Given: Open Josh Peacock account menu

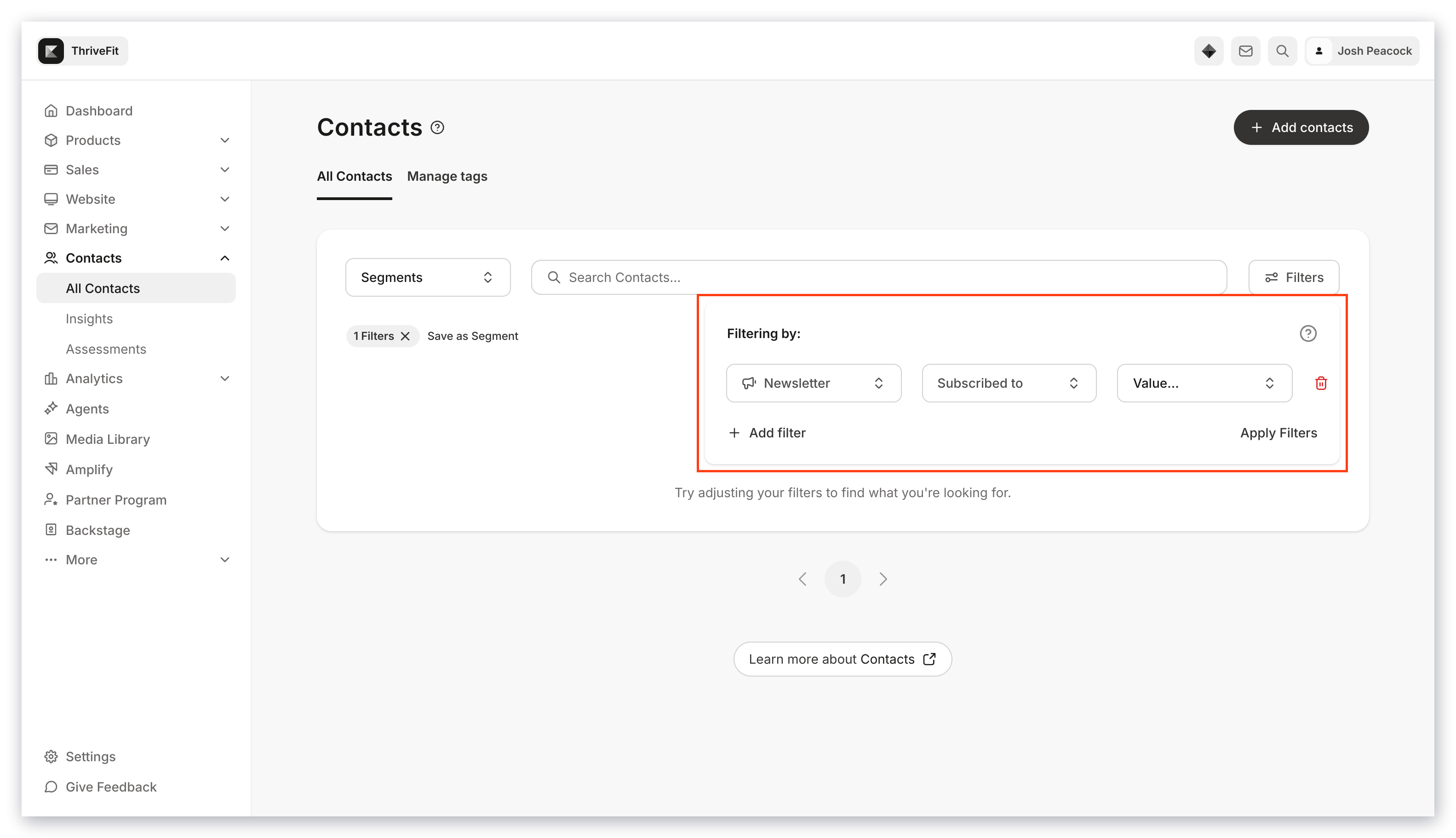Looking at the screenshot, I should [1362, 51].
